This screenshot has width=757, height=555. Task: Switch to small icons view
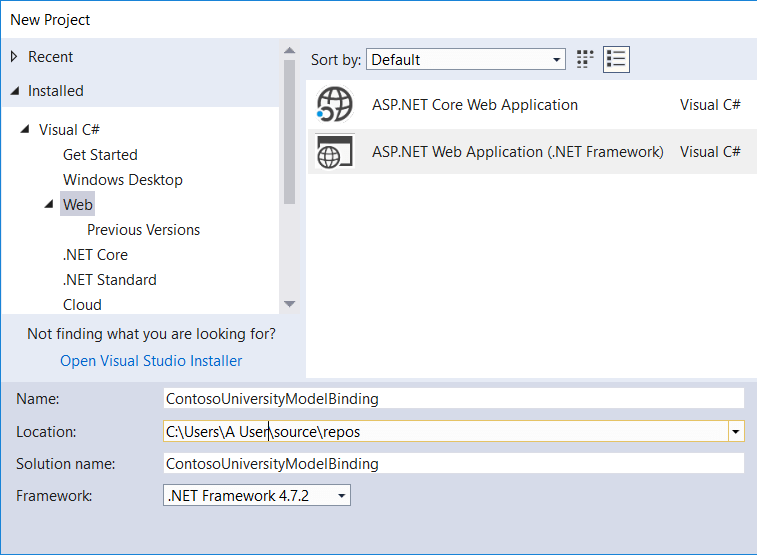tap(586, 59)
